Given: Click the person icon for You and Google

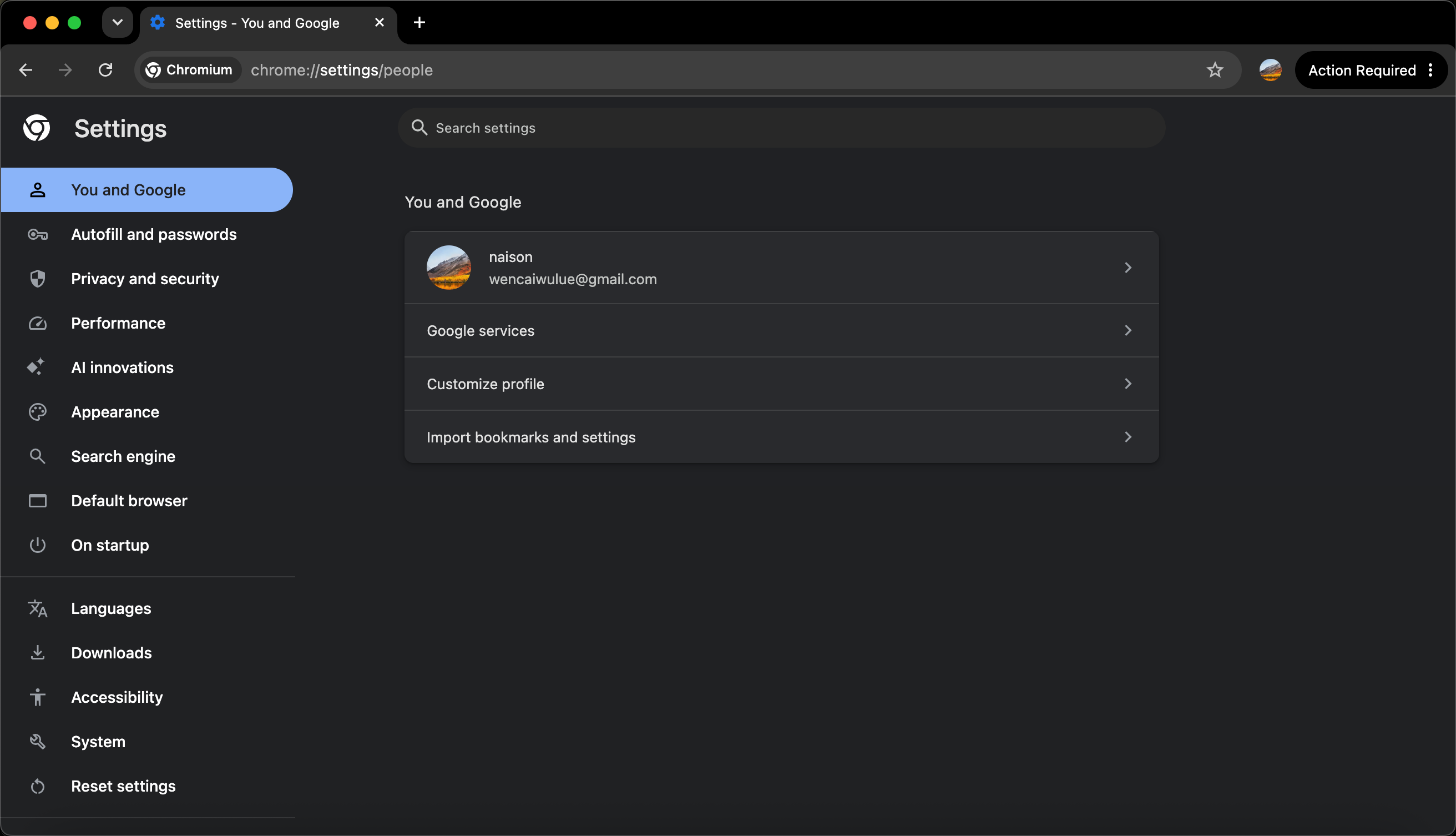Looking at the screenshot, I should coord(38,190).
